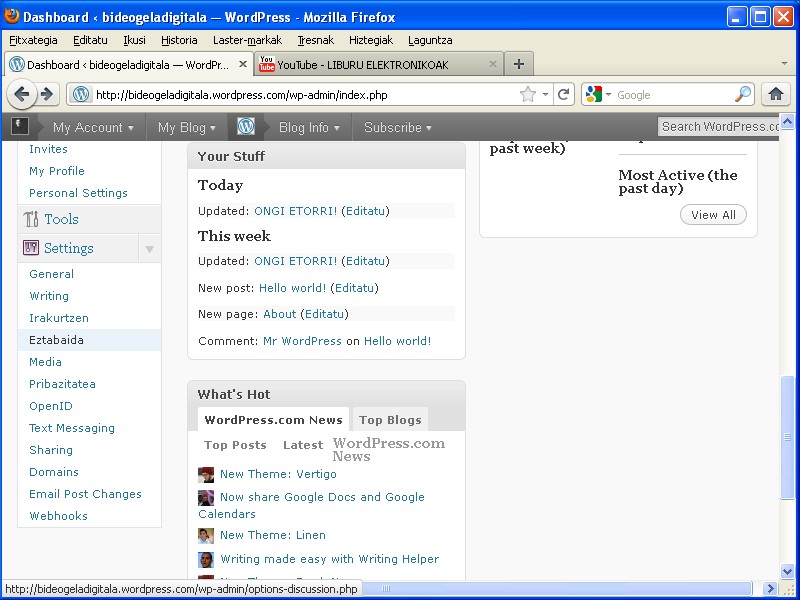Open the Sharing settings link

click(x=51, y=450)
